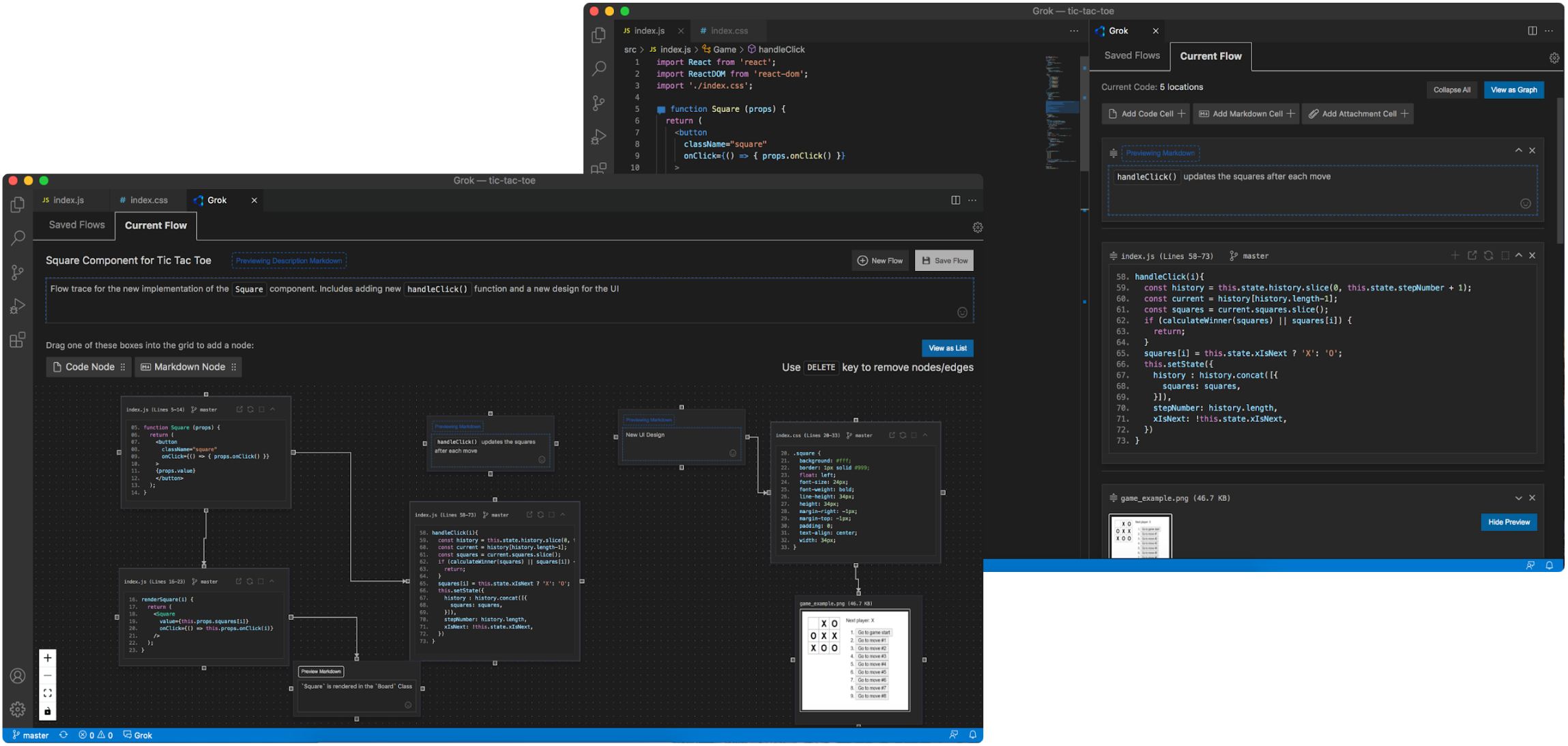This screenshot has height=746, width=1568.
Task: Click the sync icon in status bar
Action: click(x=63, y=735)
